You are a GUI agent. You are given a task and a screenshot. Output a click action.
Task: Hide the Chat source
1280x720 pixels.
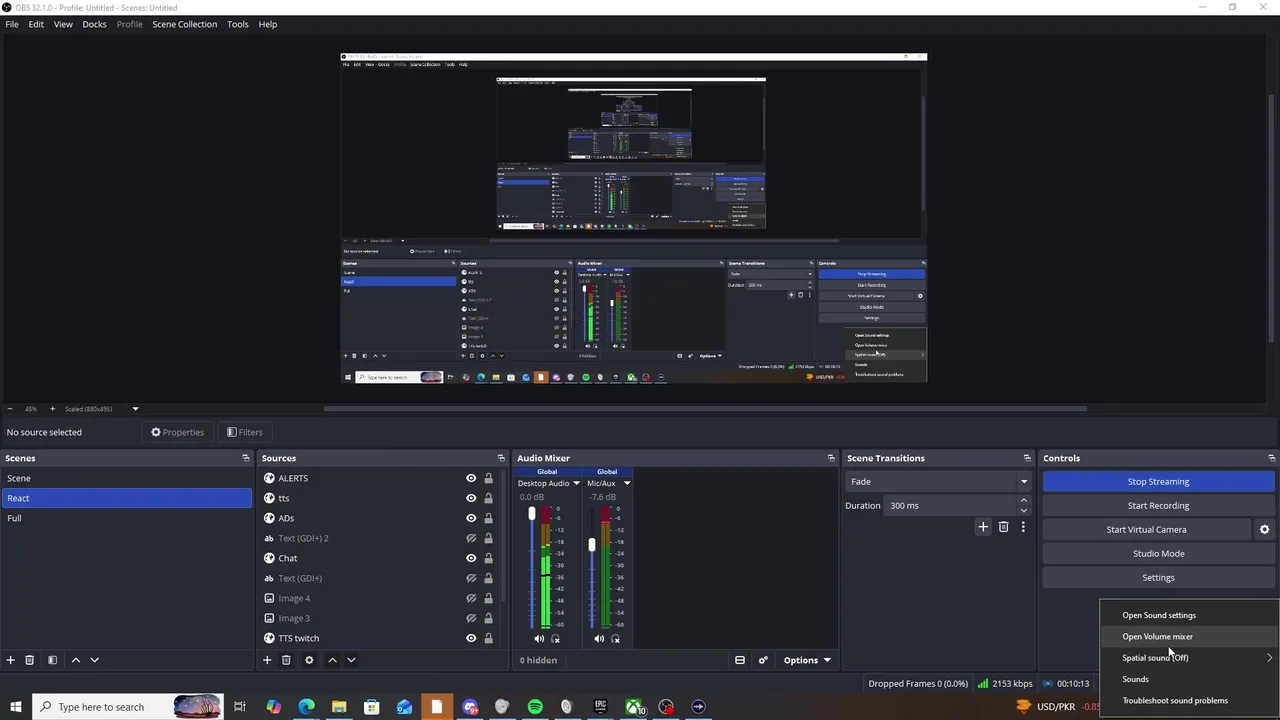[x=471, y=558]
